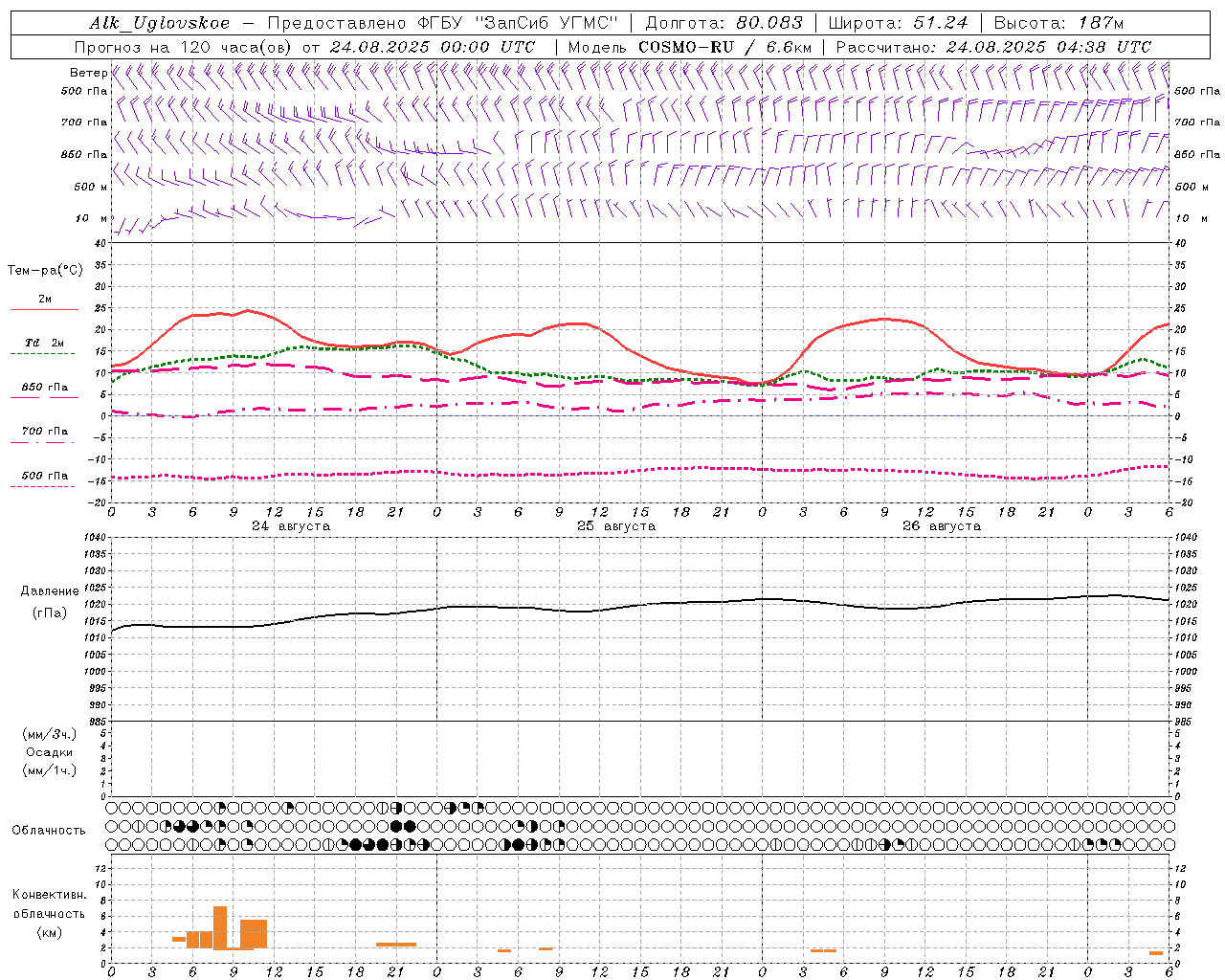1225x980 pixels.
Task: Click the date label "26 августа"
Action: [942, 526]
